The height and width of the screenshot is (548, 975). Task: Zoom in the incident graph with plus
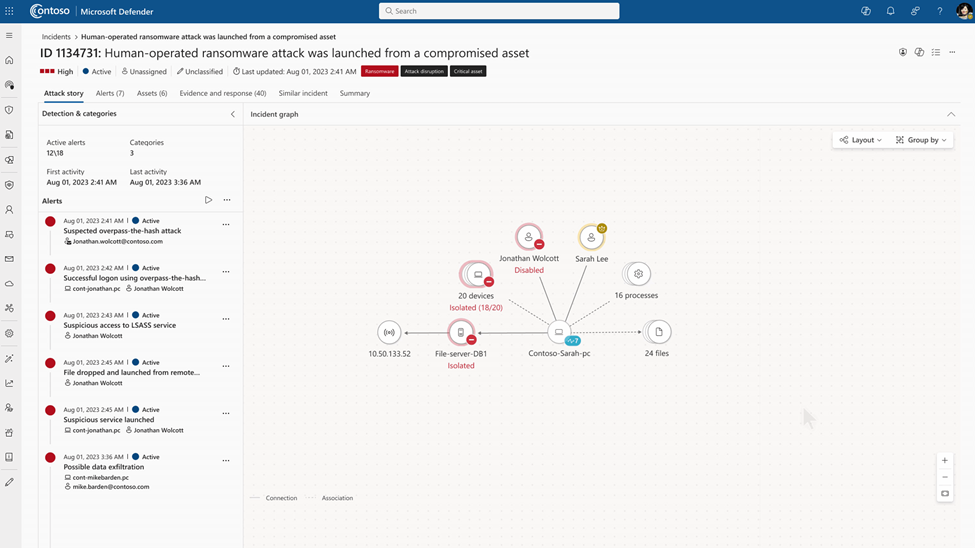[x=945, y=461]
